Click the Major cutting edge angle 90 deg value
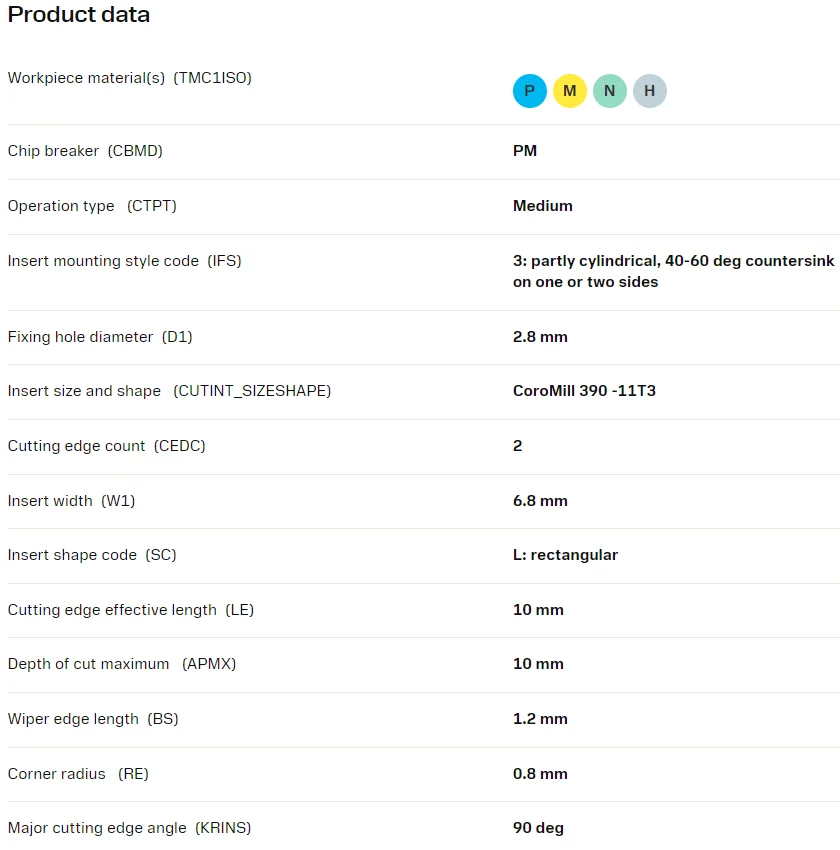Image resolution: width=840 pixels, height=850 pixels. click(538, 828)
